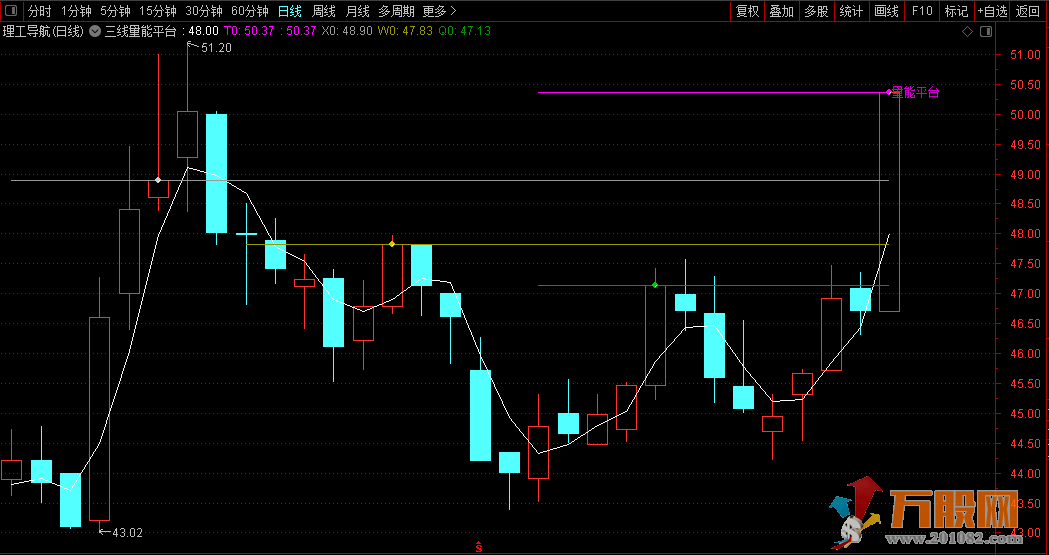Switch to 月线 monthly chart

tap(357, 11)
